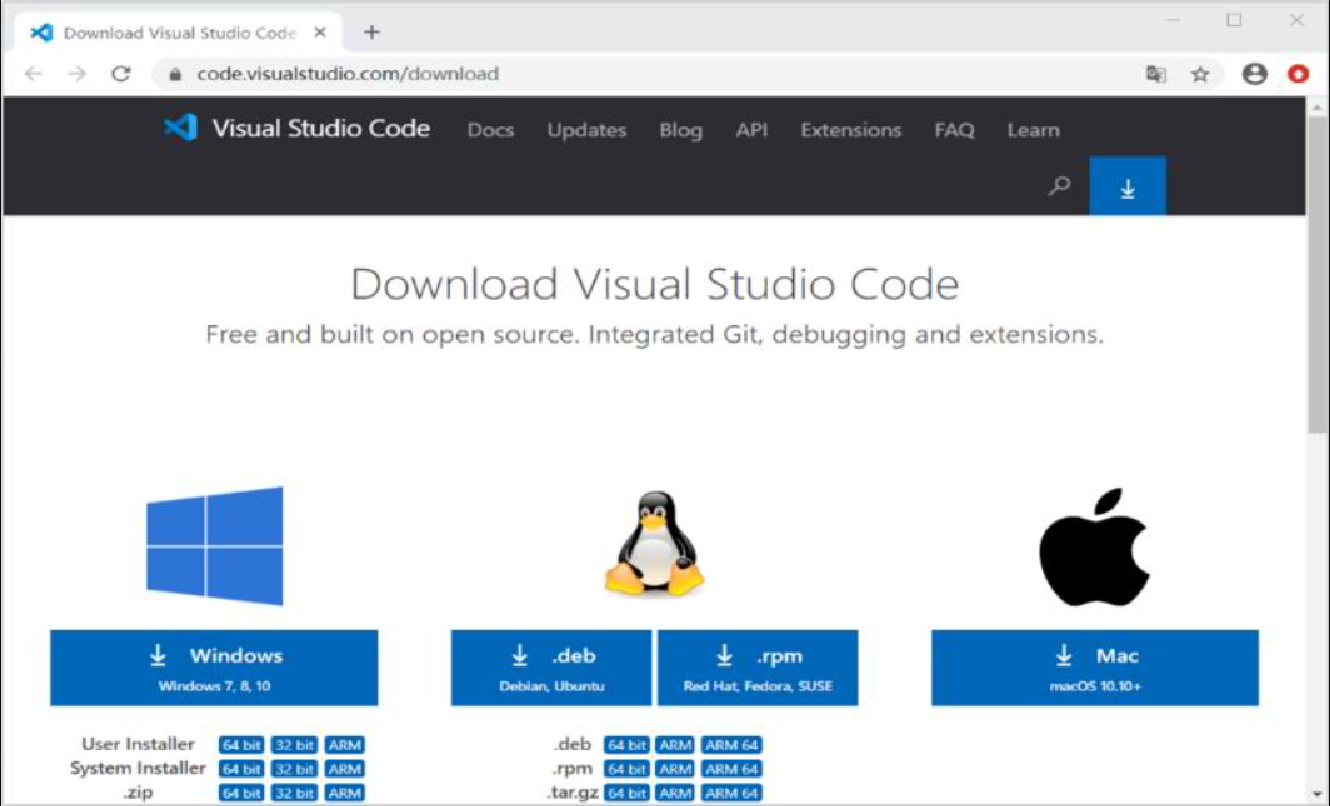Screen dimensions: 1330x806
Task: Click the Windows logo image
Action: click(215, 546)
